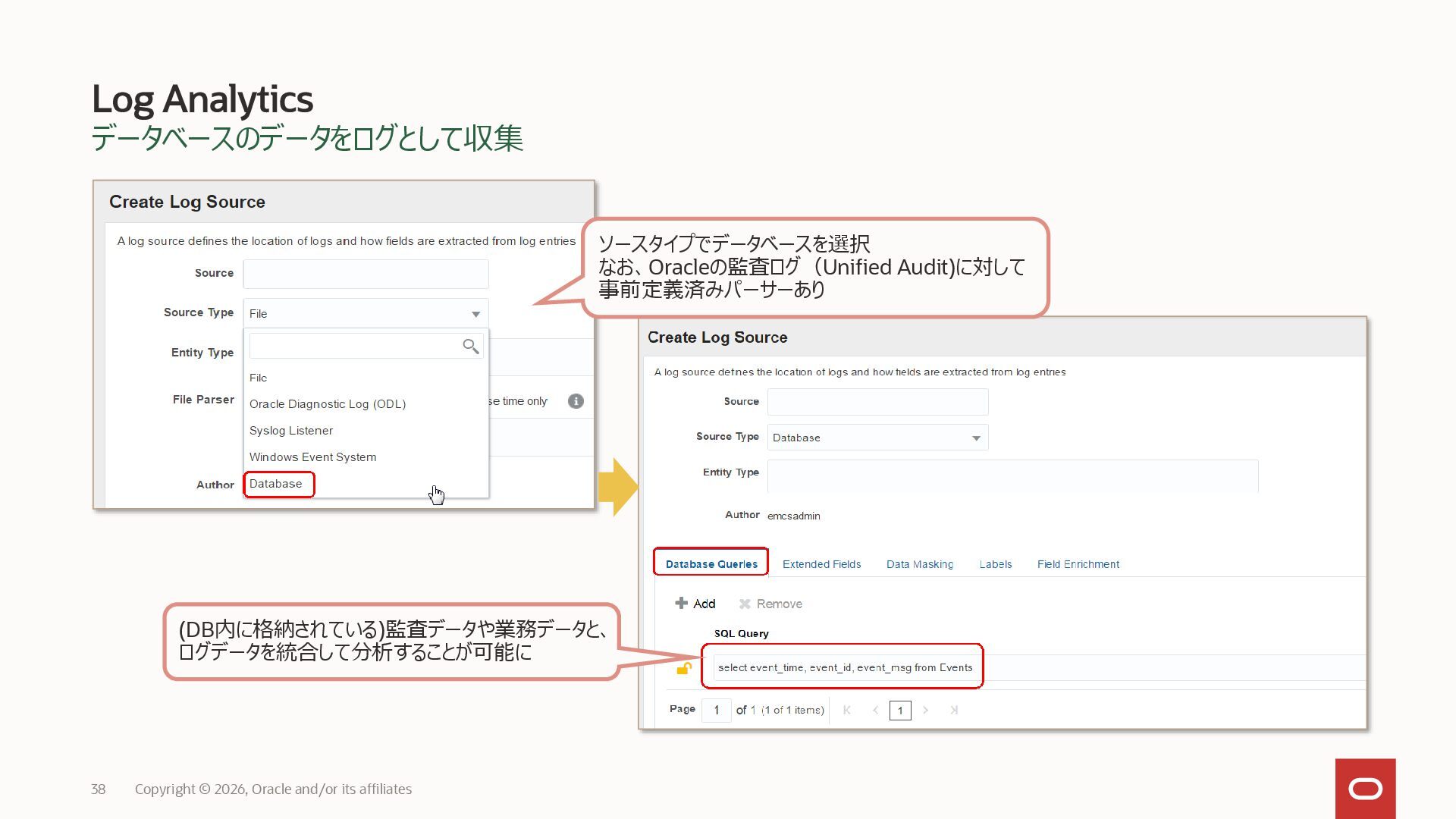Select Syslog Listener option in list

coord(291,431)
